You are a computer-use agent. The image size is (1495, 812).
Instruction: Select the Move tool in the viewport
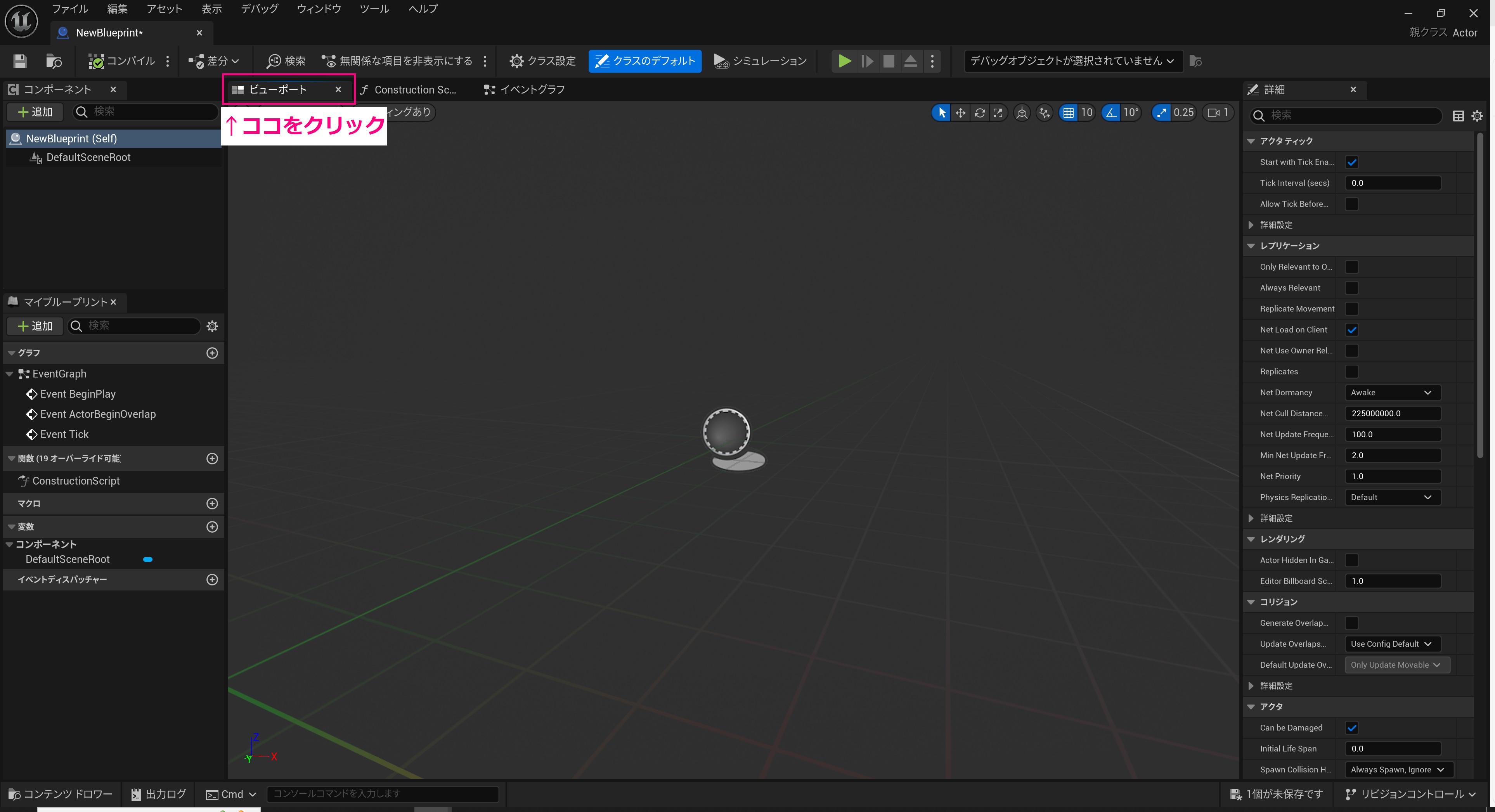[960, 113]
